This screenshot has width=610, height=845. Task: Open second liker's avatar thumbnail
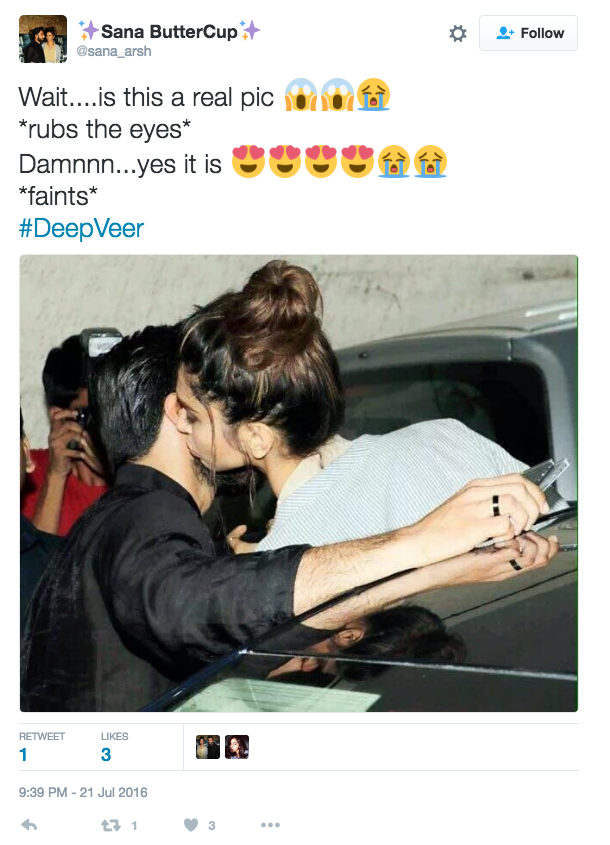(237, 747)
